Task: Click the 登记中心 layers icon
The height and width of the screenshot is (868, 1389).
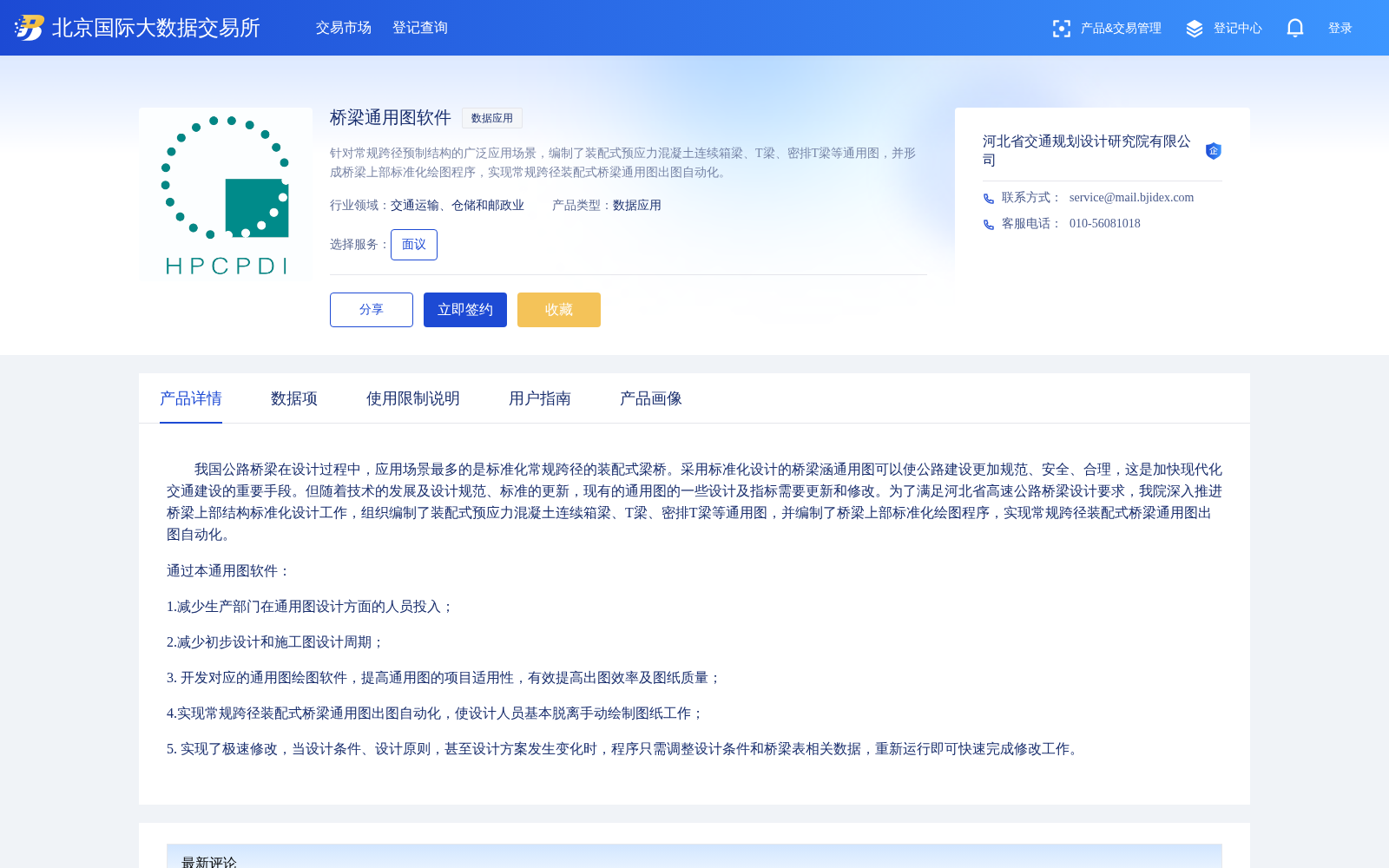Action: (1195, 29)
